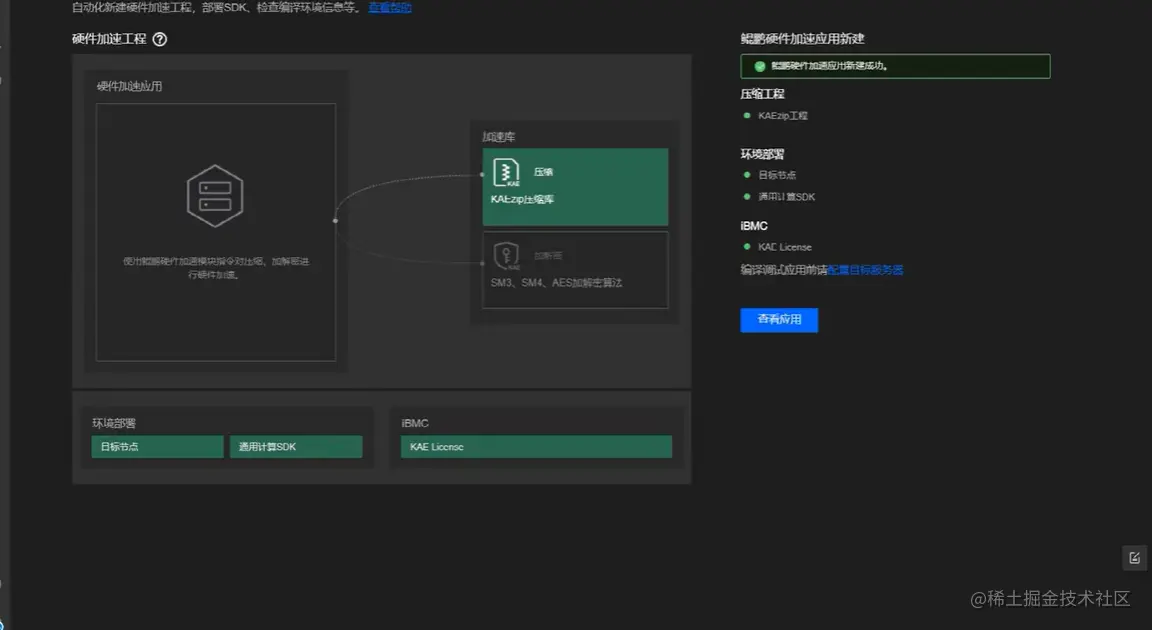Click the 压缩 label in the green card
The width and height of the screenshot is (1152, 630).
(544, 172)
